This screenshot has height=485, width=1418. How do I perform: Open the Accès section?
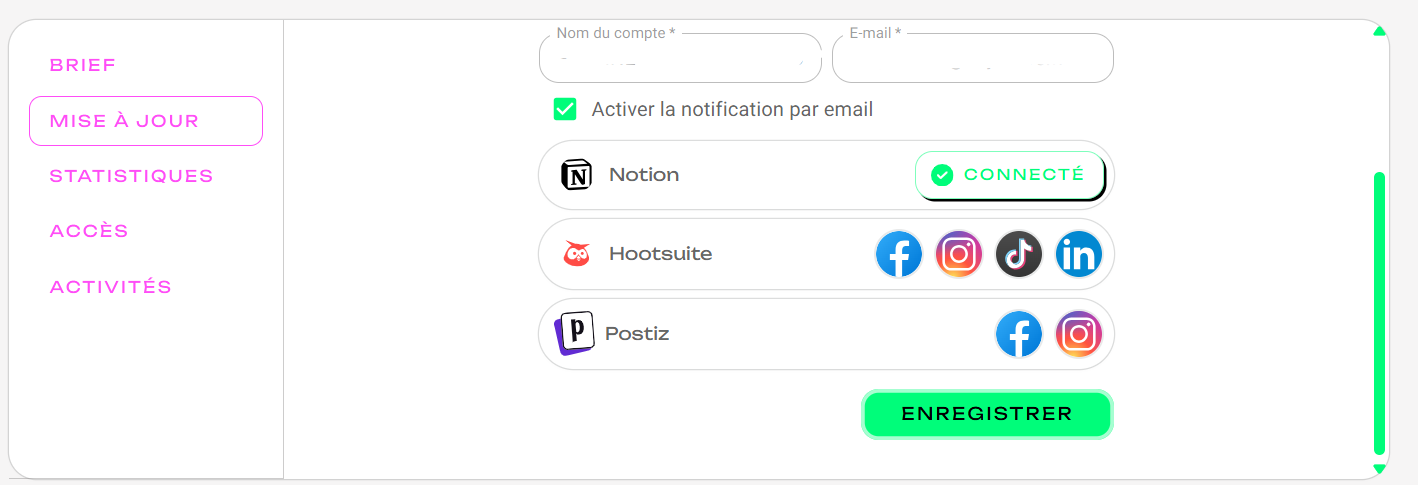coord(90,231)
